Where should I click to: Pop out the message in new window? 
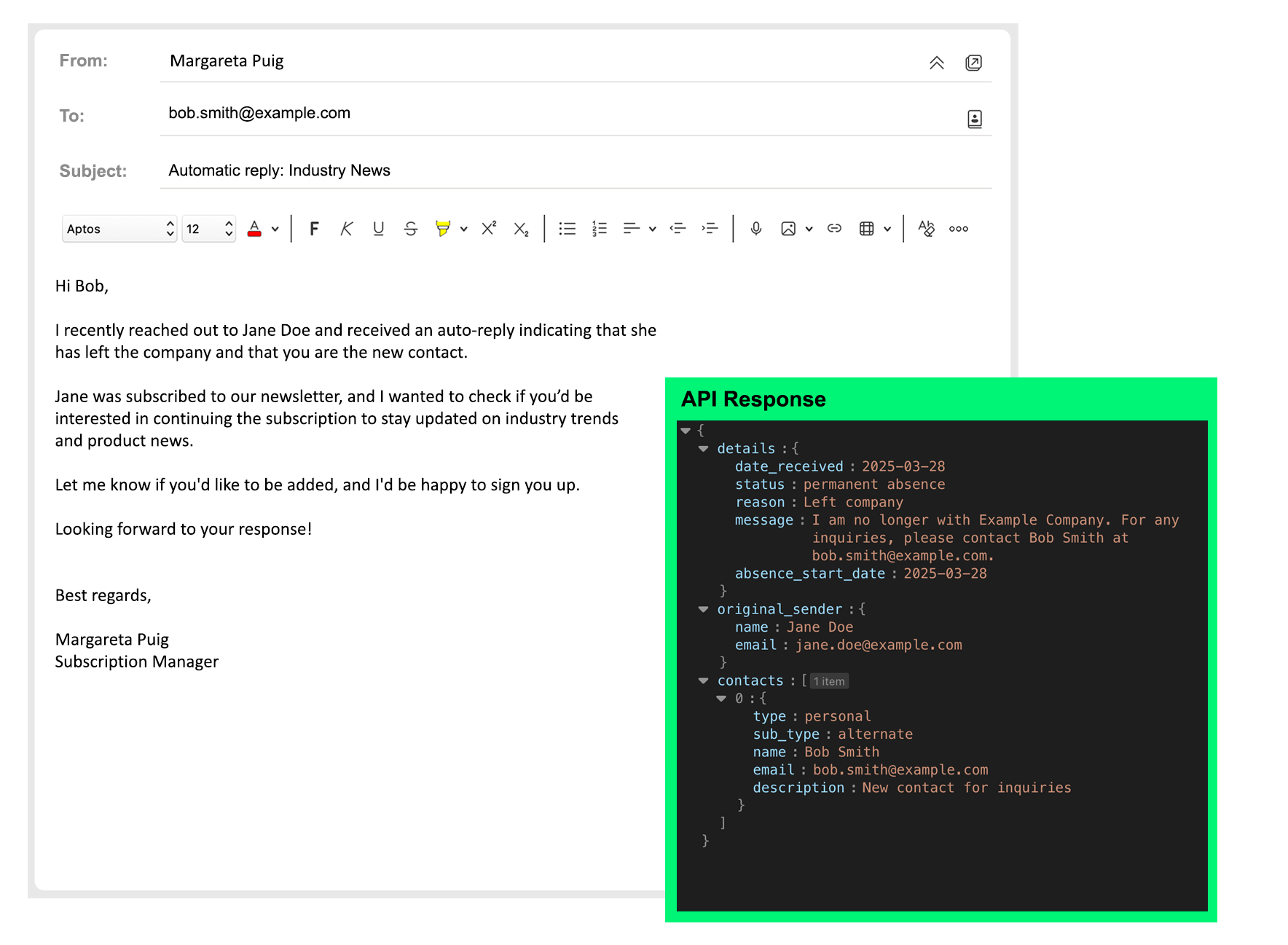tap(973, 63)
